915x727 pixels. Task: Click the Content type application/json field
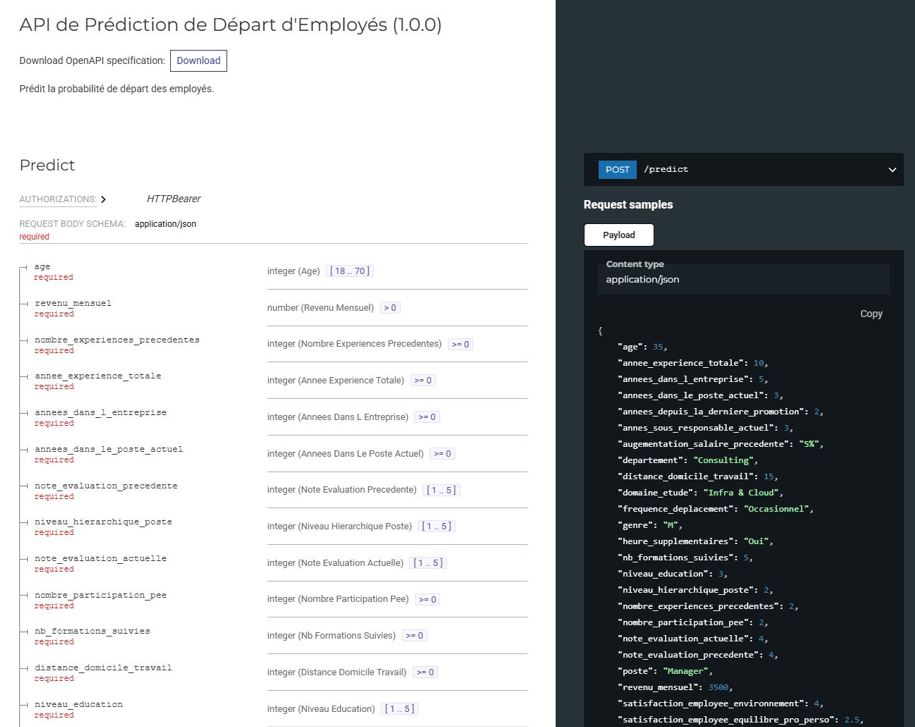tap(743, 279)
